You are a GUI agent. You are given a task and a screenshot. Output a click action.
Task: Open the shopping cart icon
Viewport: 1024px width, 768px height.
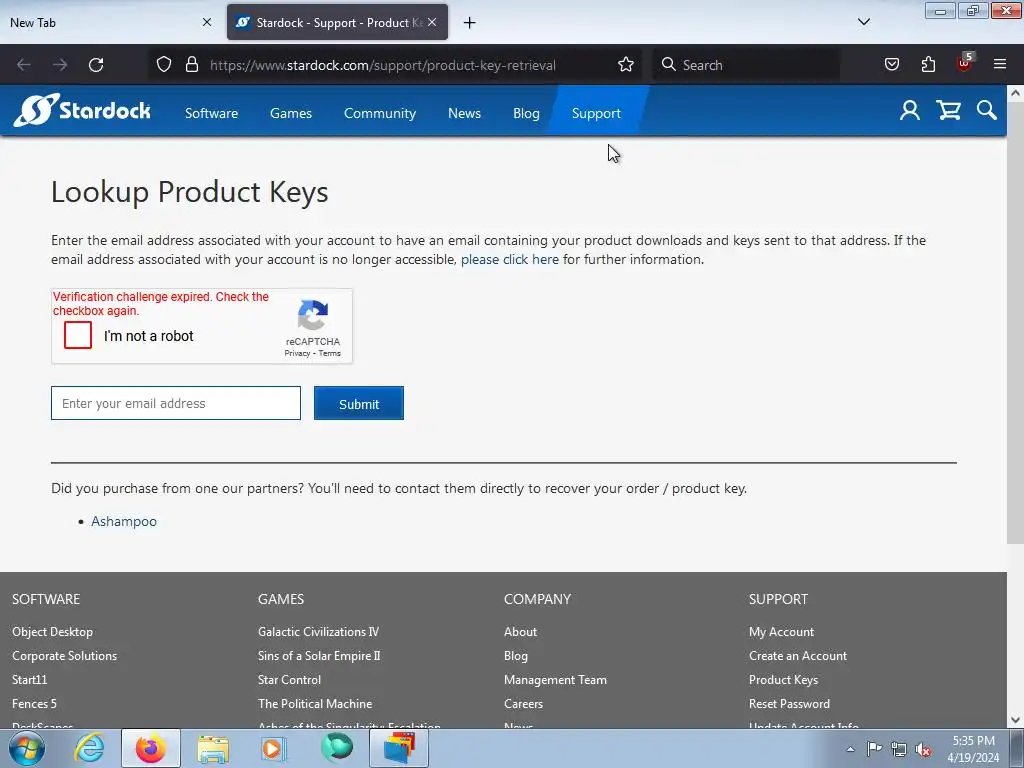pyautogui.click(x=948, y=110)
